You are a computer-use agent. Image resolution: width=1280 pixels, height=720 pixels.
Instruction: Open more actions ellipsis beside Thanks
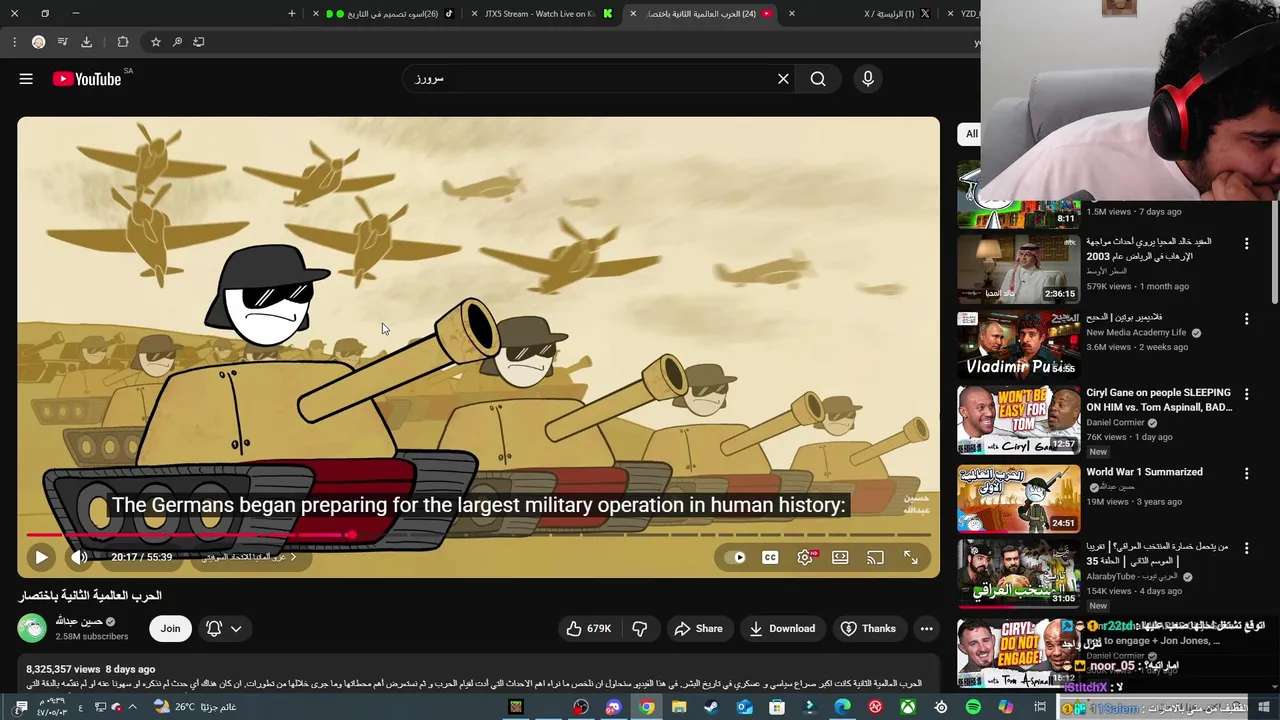point(927,628)
